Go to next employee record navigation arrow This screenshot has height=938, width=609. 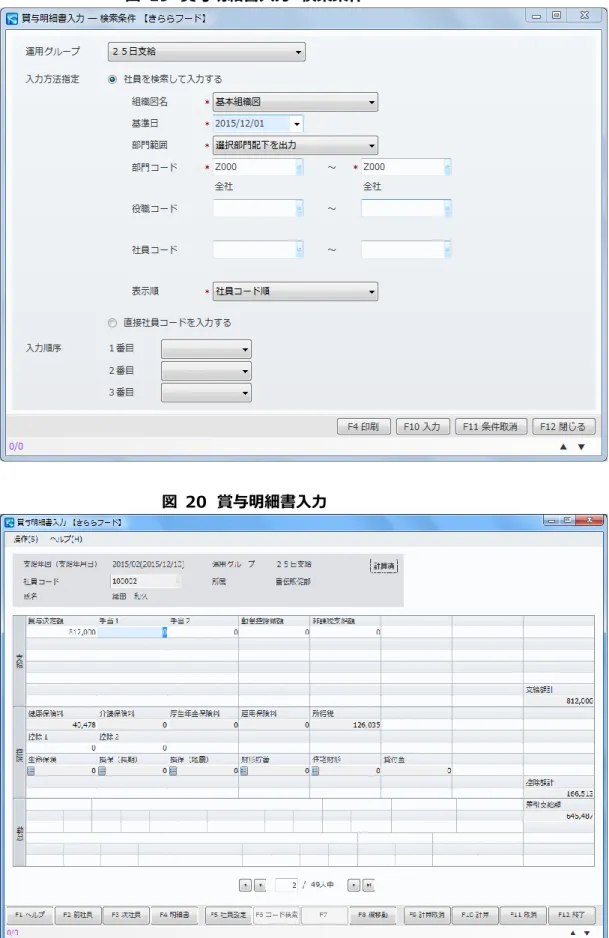pos(354,885)
